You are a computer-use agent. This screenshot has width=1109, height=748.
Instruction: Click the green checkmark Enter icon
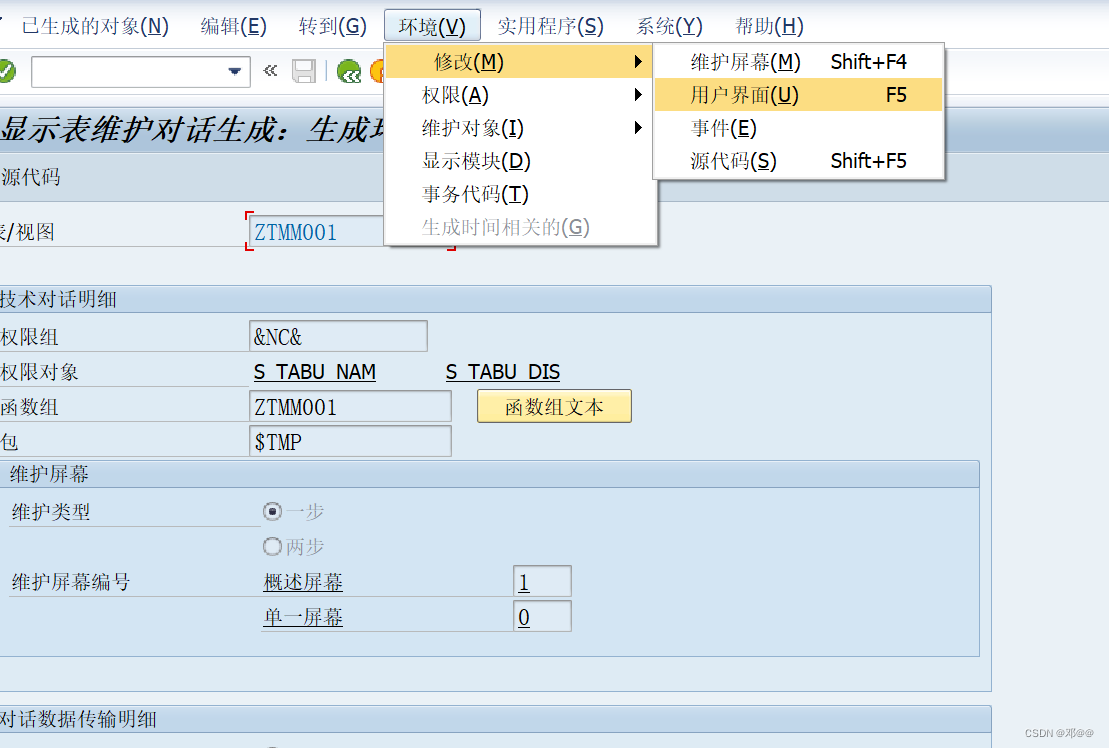pyautogui.click(x=6, y=71)
